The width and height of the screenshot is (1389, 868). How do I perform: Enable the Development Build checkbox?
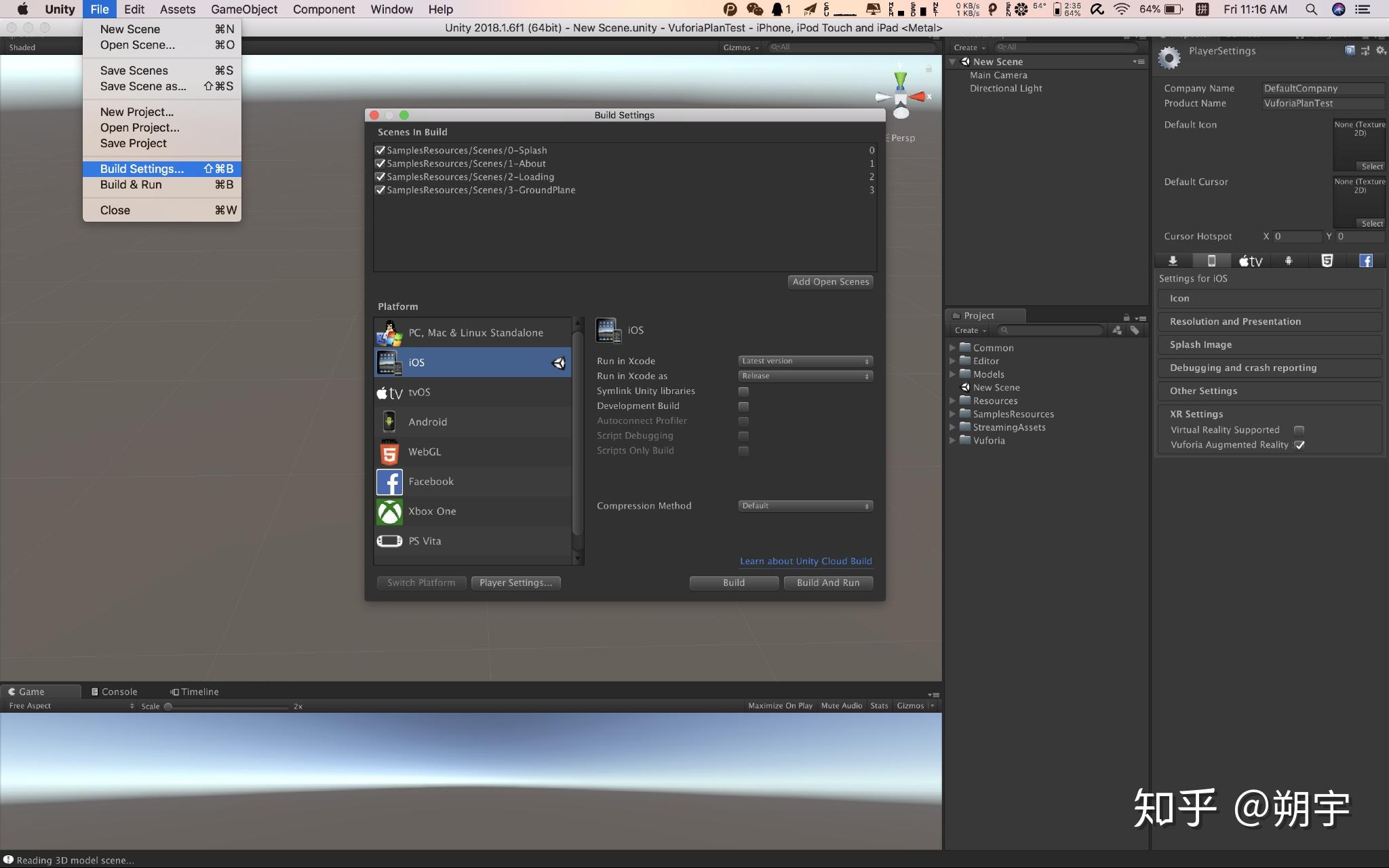click(x=743, y=406)
